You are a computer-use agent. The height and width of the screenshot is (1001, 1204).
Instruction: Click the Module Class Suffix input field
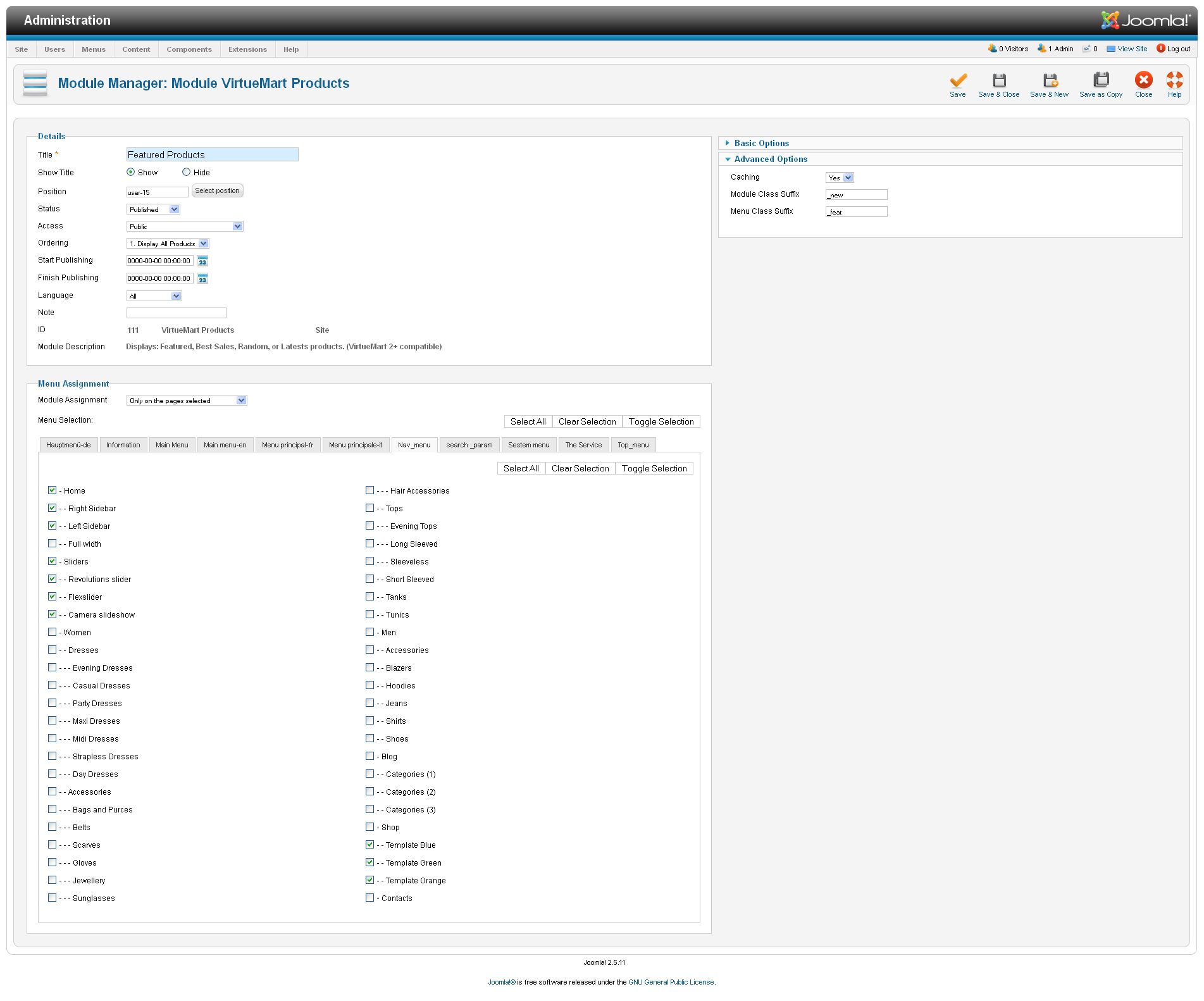[x=856, y=195]
